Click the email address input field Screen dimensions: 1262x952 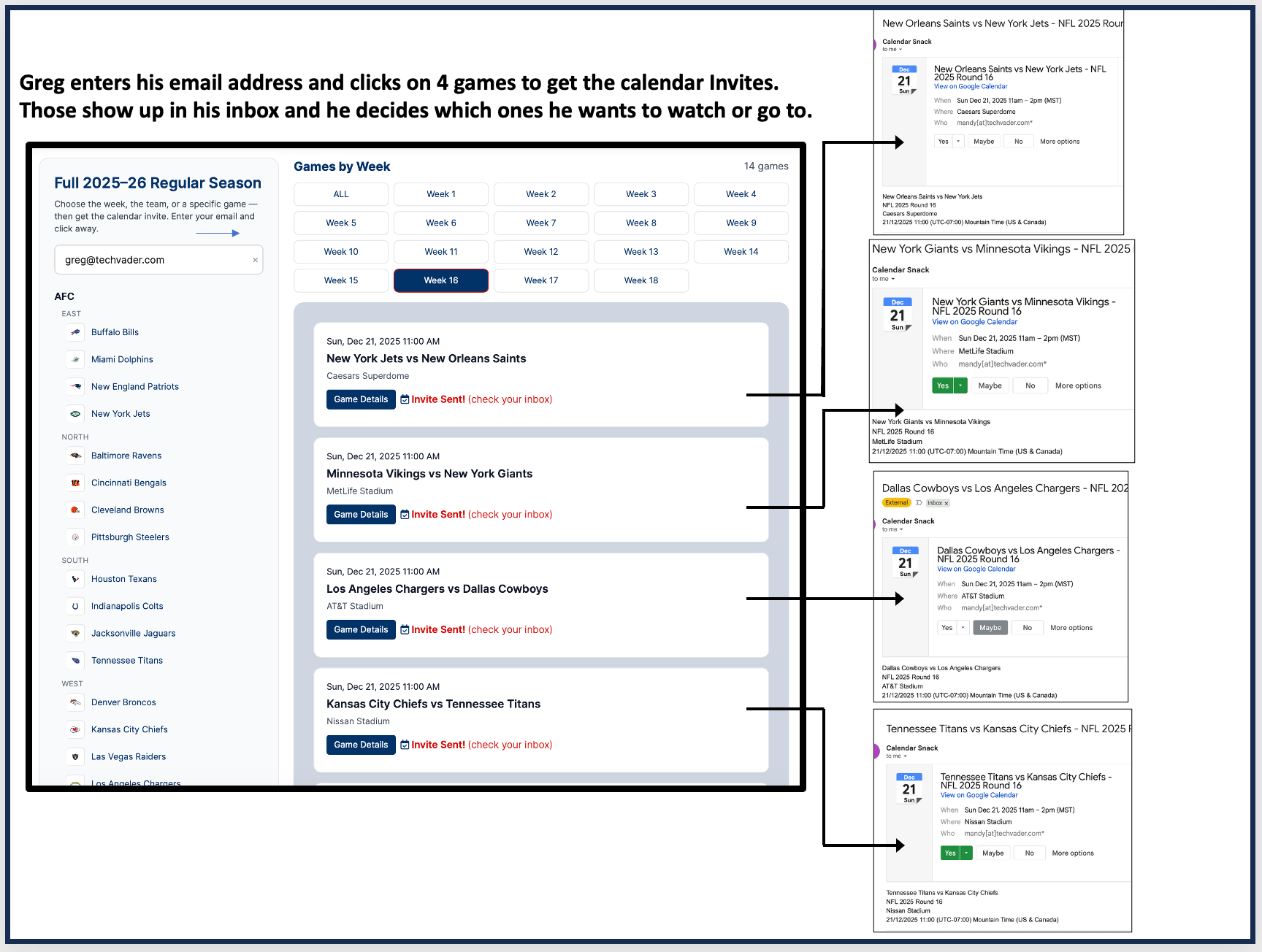coord(158,260)
